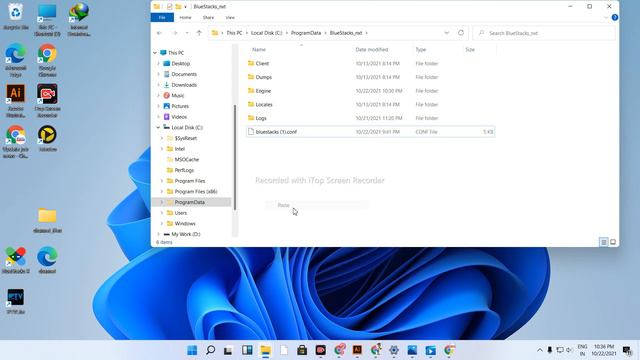Open the Home ribbon tab
This screenshot has height=360, width=640.
[185, 18]
